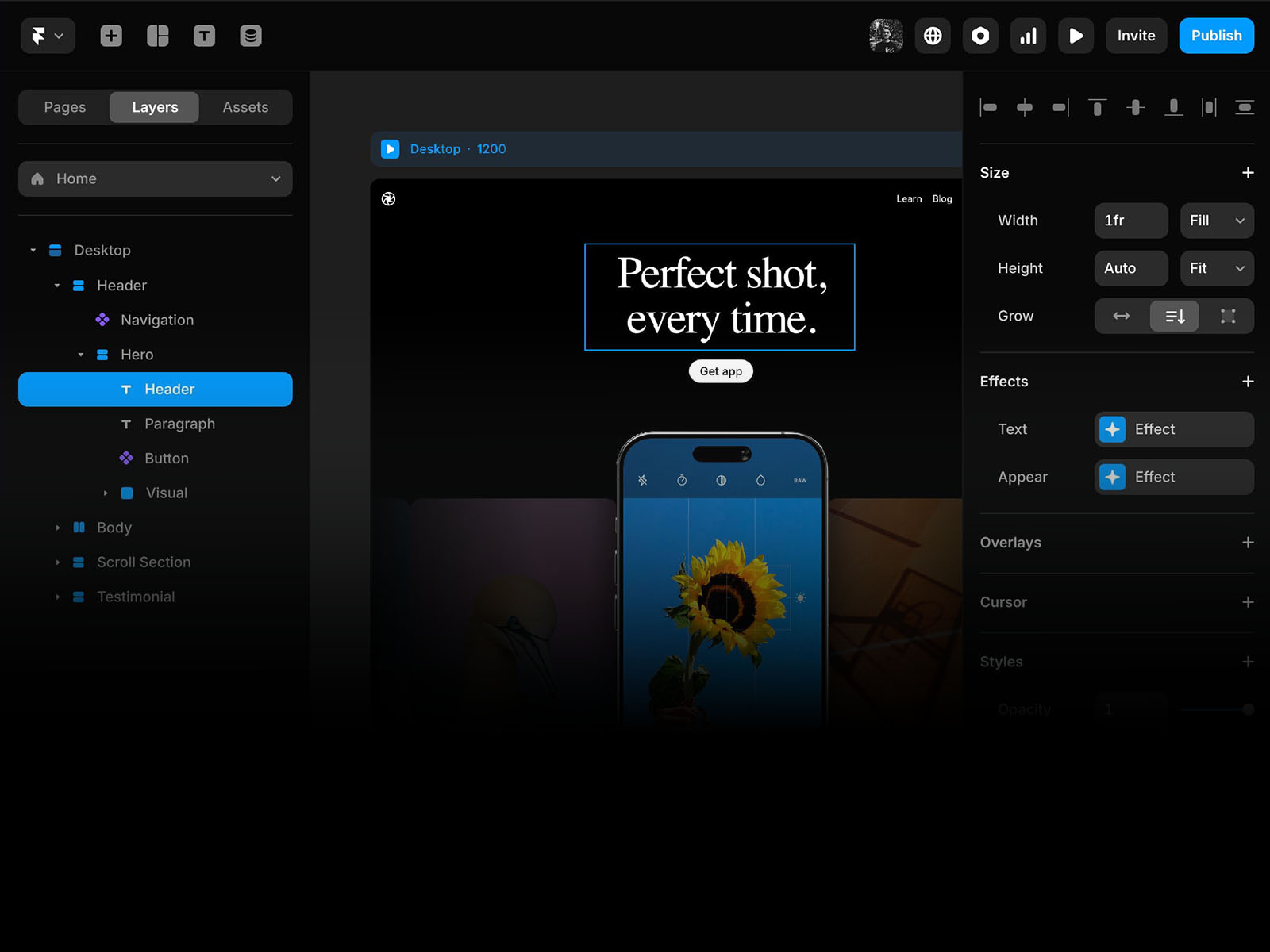Expand the Body layer arrow
1270x952 pixels.
tap(57, 528)
